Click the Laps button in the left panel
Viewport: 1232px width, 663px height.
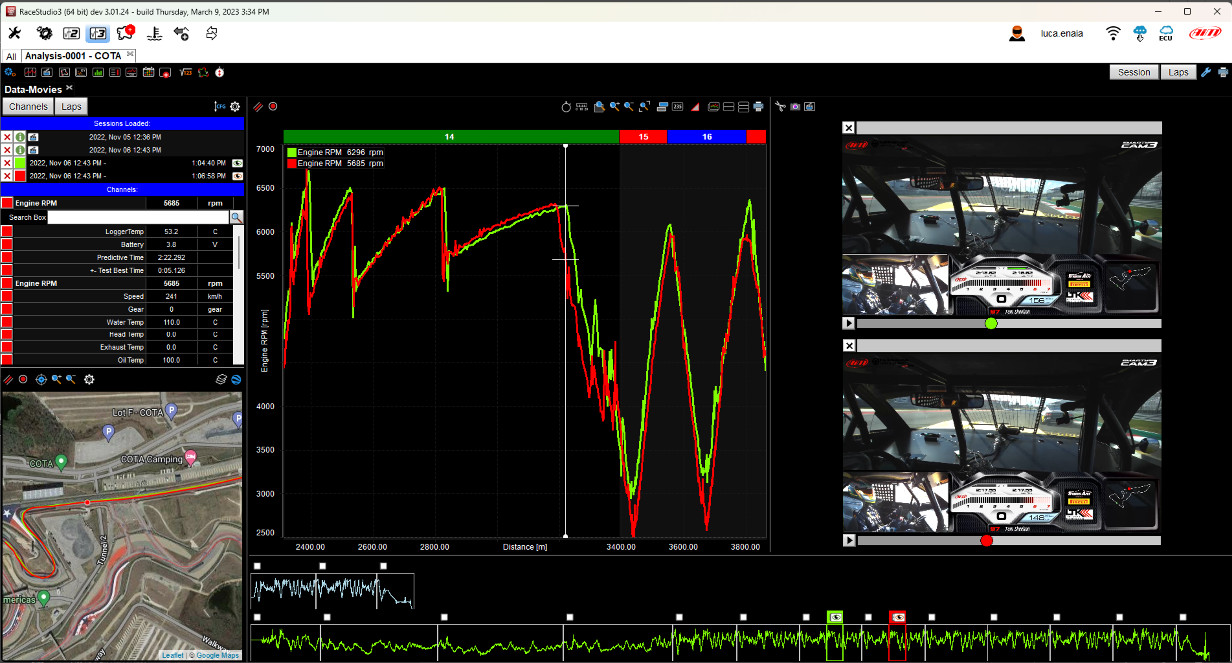71,106
